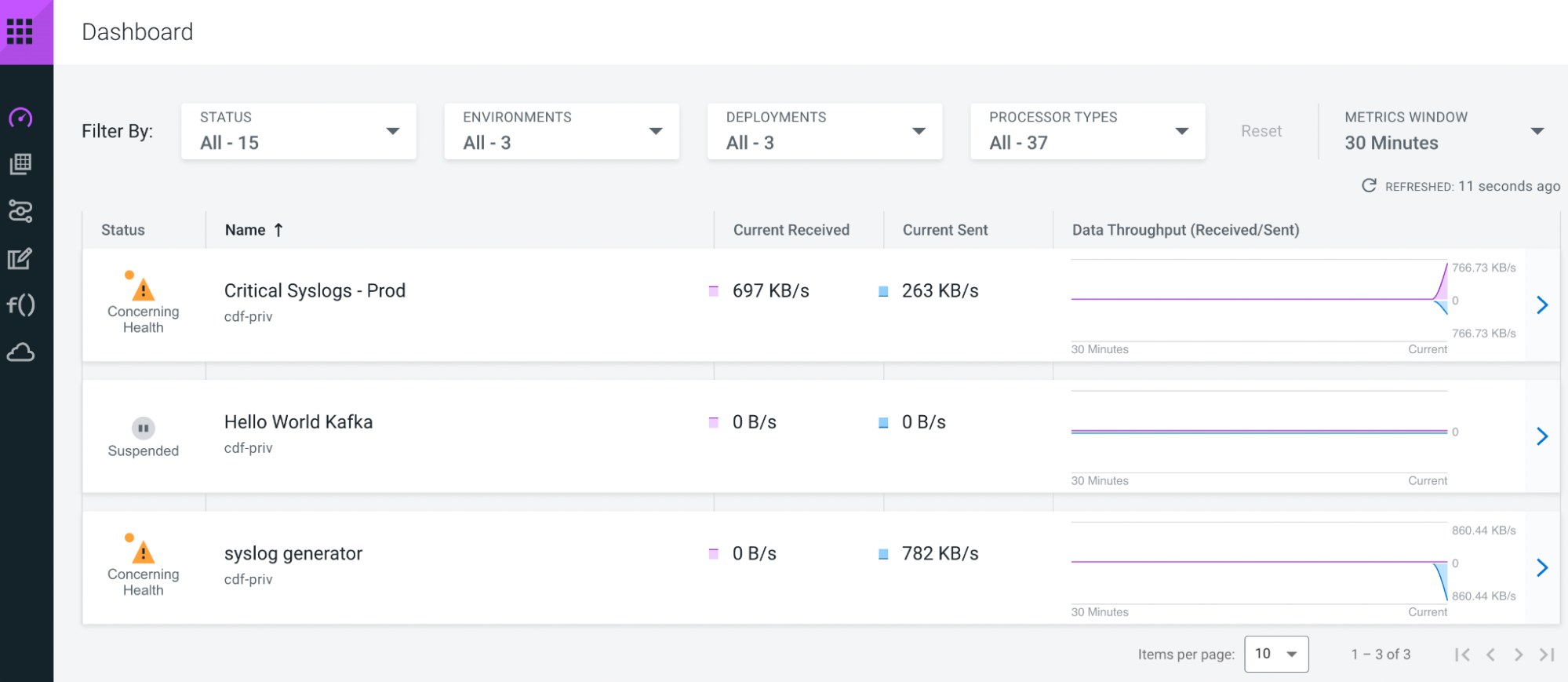Click the Suspended pause icon for Hello World Kafka

click(x=144, y=428)
